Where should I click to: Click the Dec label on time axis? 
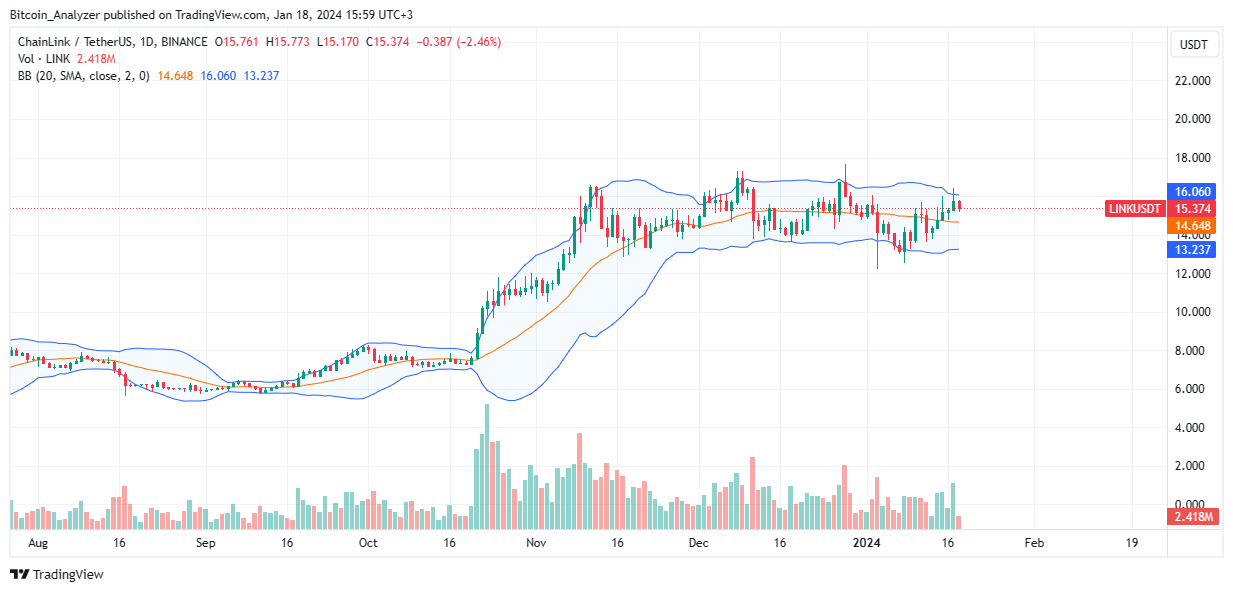pos(699,543)
